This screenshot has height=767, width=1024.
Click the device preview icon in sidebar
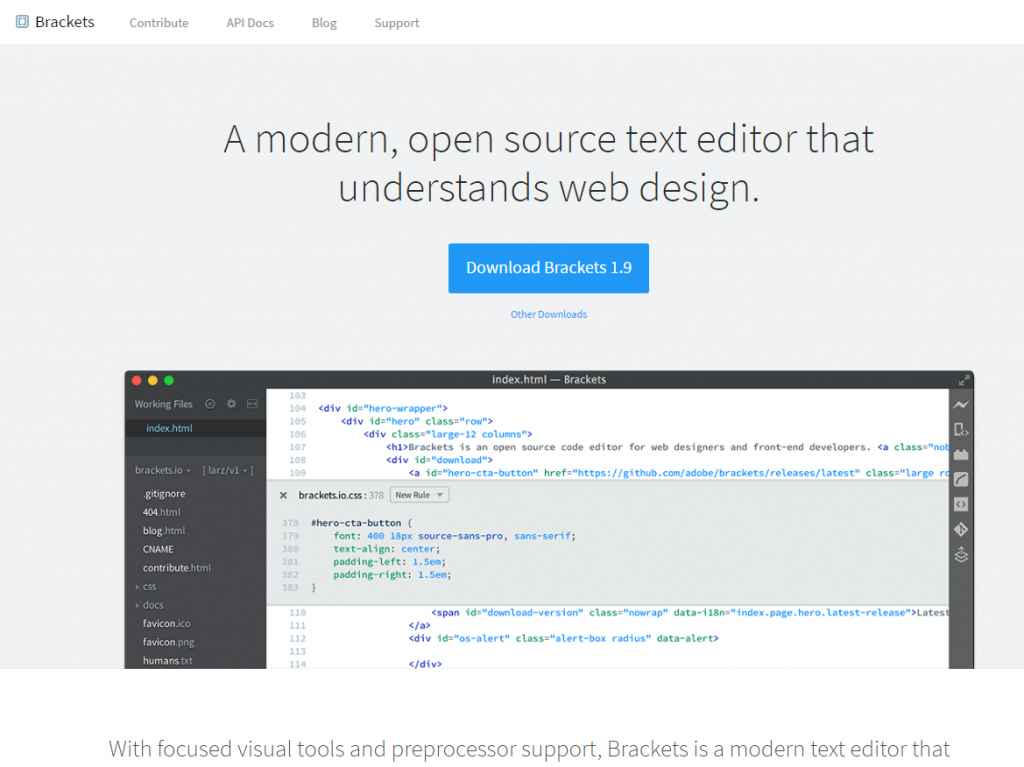point(961,429)
